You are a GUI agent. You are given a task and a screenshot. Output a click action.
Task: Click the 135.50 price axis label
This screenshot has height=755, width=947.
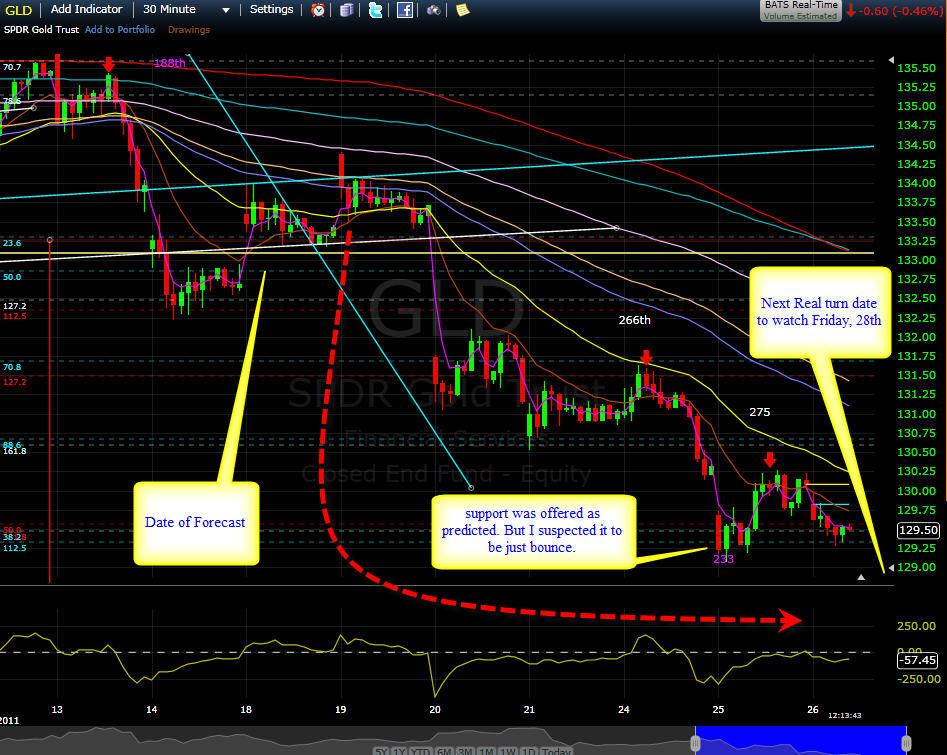(916, 68)
